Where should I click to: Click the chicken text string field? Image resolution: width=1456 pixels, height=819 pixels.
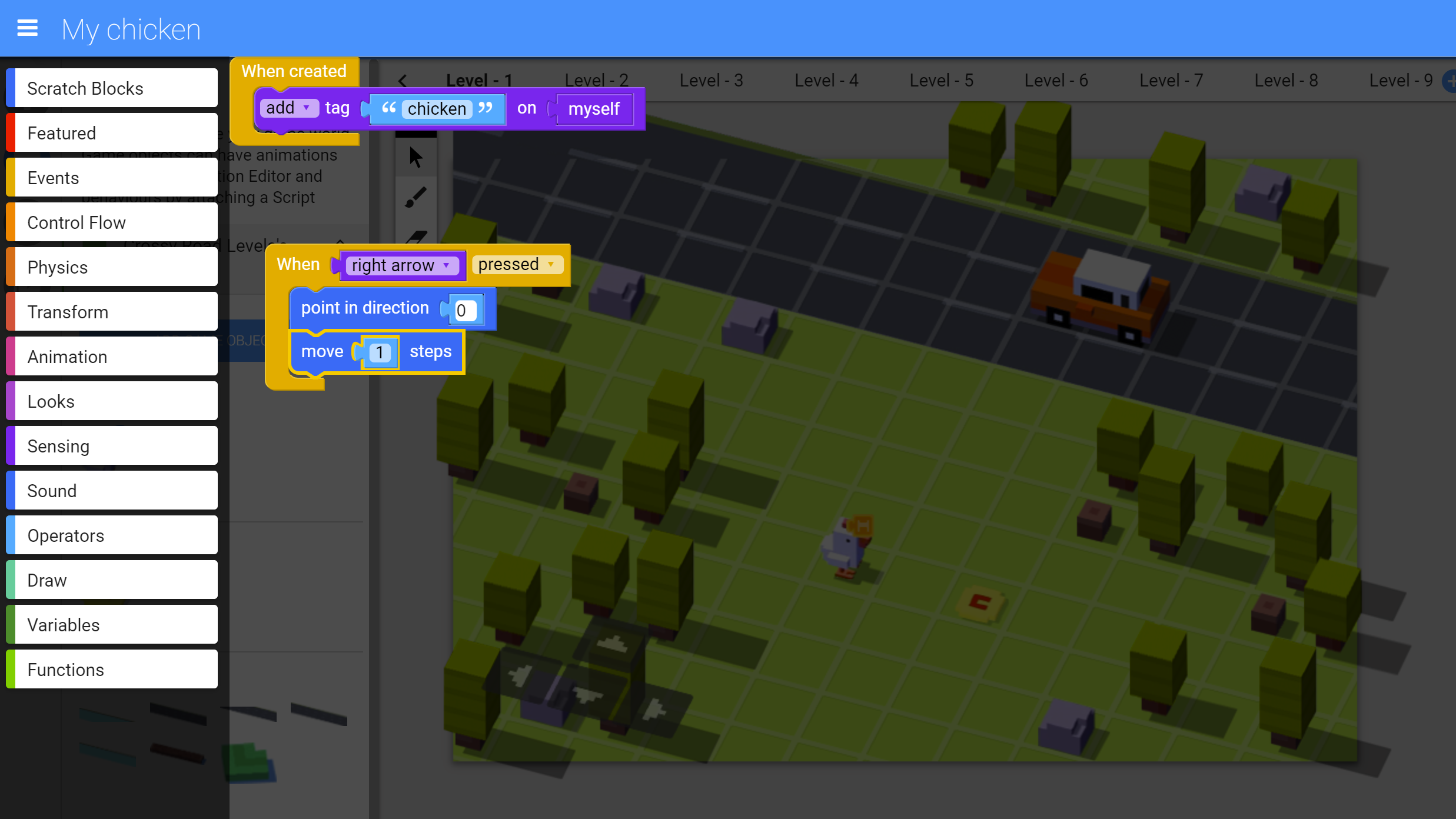point(437,109)
